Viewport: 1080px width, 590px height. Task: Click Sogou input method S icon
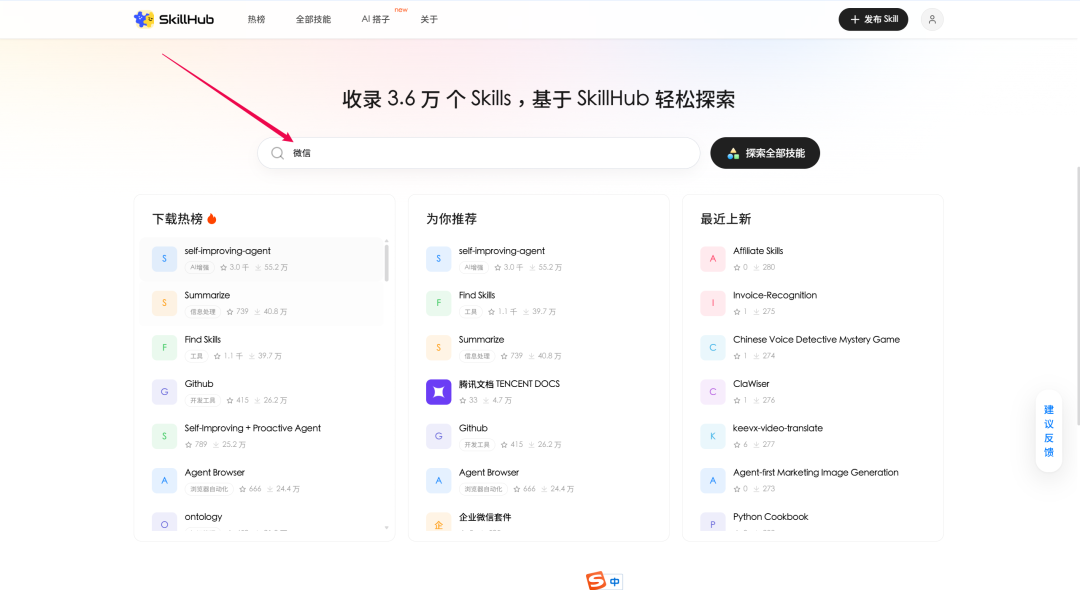coord(596,580)
